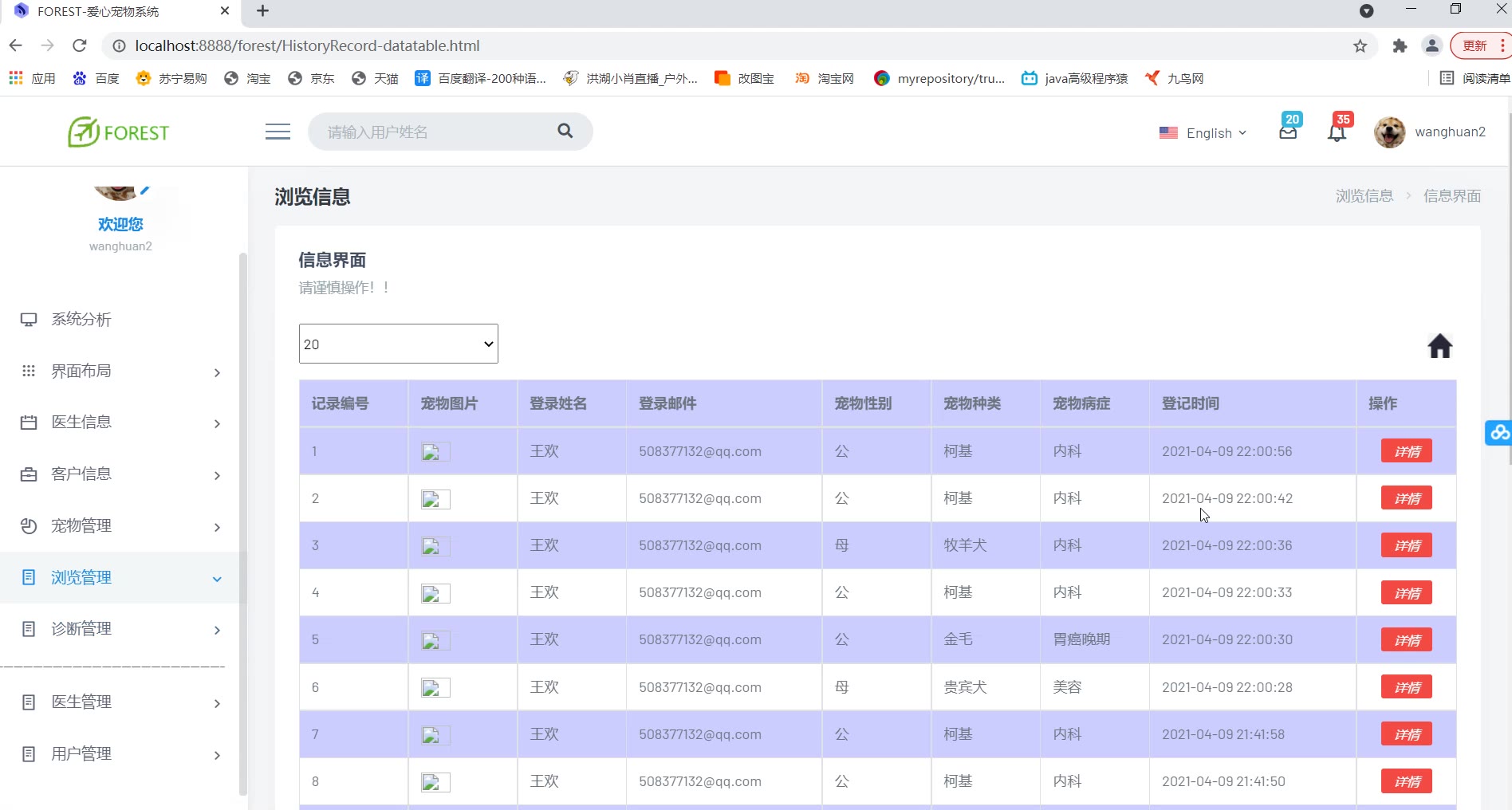Click 详情 button for record 1
Viewport: 1512px width, 810px height.
tap(1407, 451)
